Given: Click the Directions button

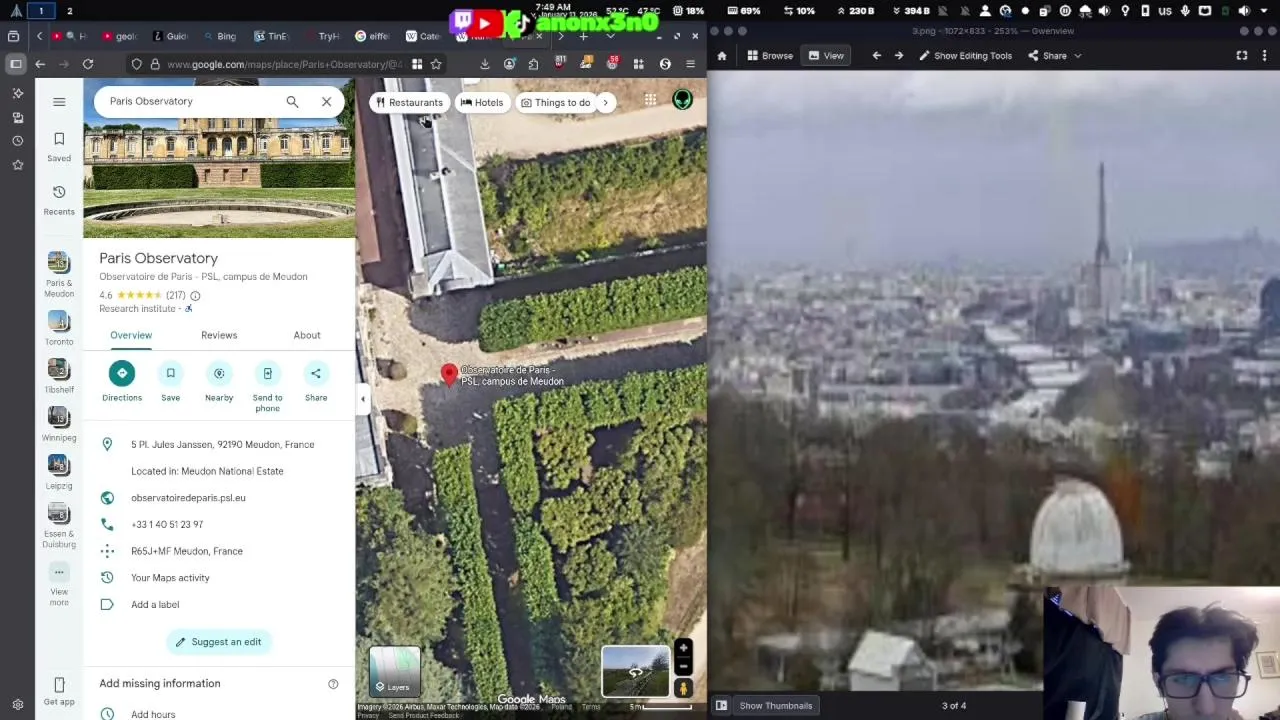Looking at the screenshot, I should click(x=122, y=382).
